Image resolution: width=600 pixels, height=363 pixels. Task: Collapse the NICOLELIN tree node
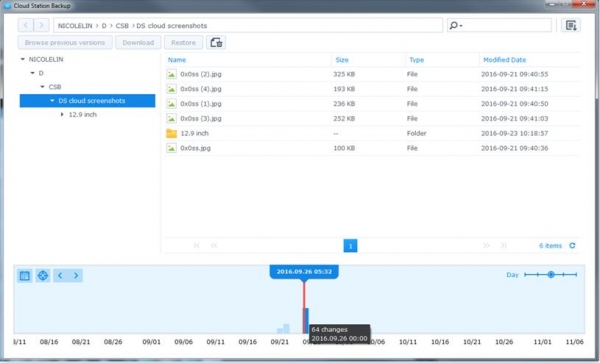pyautogui.click(x=23, y=59)
